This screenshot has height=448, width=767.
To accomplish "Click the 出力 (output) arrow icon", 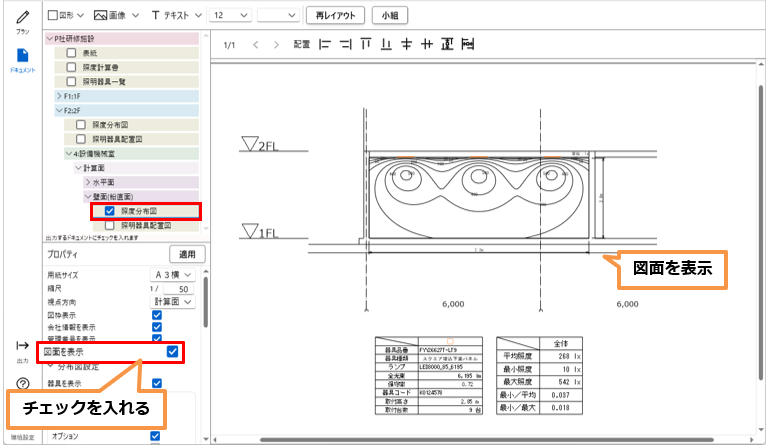I will [x=22, y=345].
